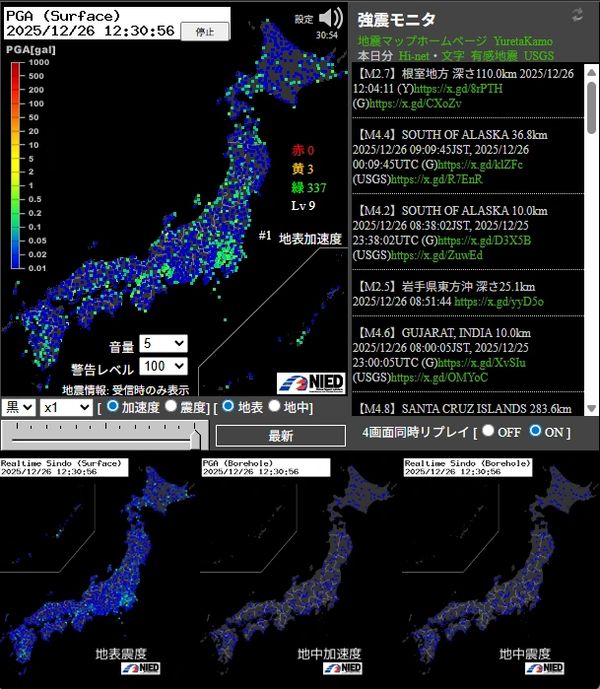Click the replay timeline slider handle
600x689 pixels.
[196, 434]
